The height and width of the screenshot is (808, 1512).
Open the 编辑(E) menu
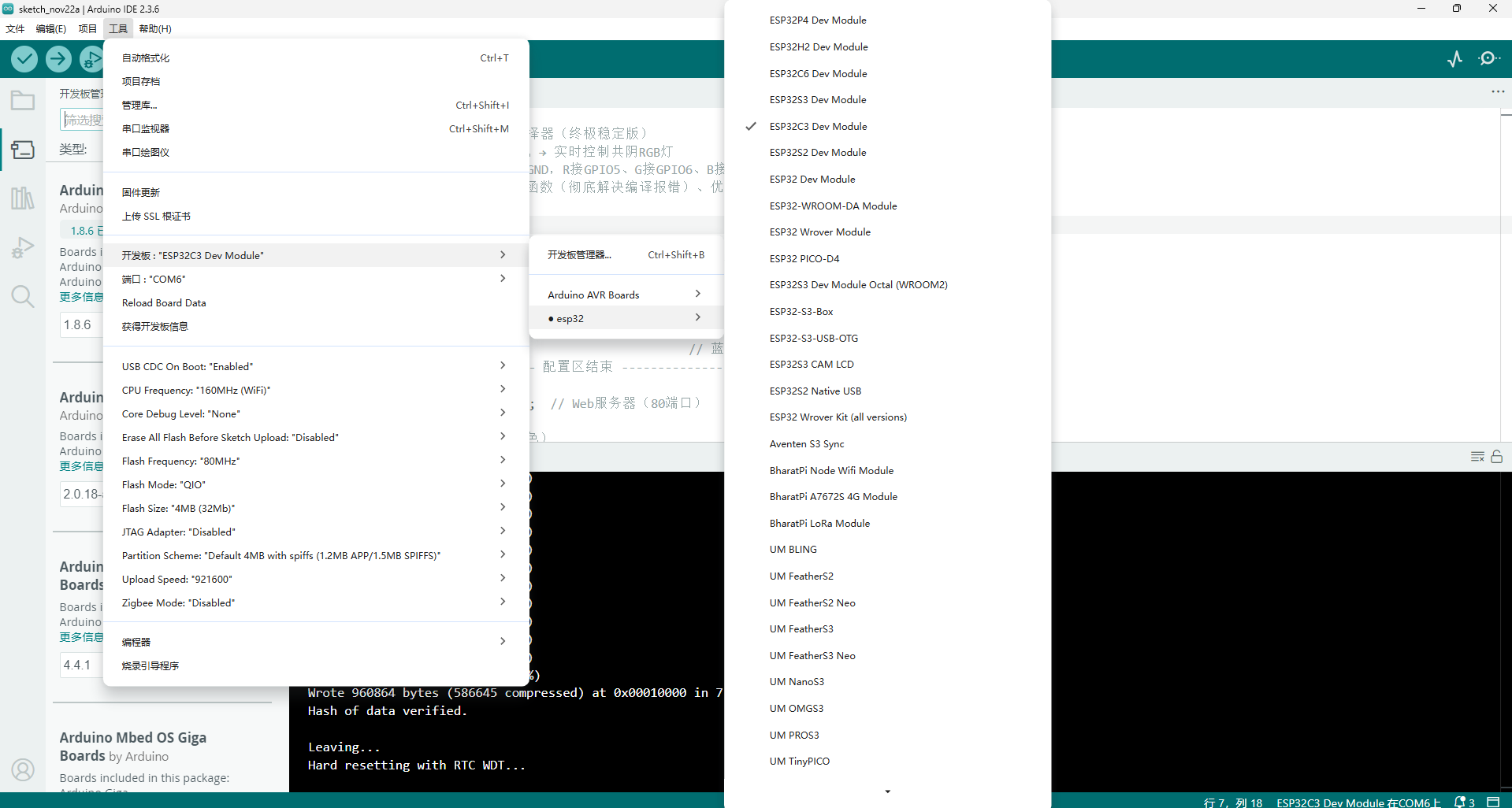click(51, 28)
